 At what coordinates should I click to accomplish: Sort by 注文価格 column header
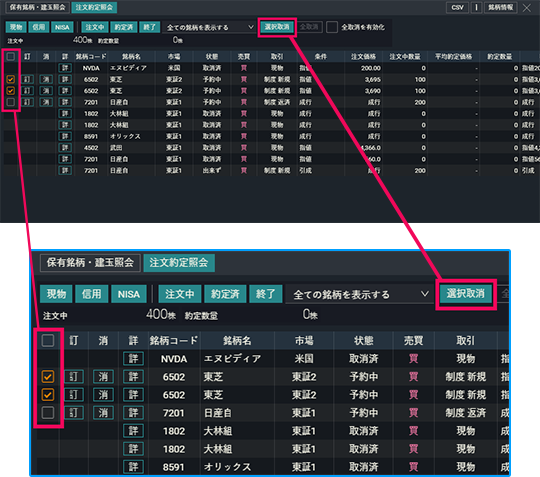pyautogui.click(x=363, y=56)
